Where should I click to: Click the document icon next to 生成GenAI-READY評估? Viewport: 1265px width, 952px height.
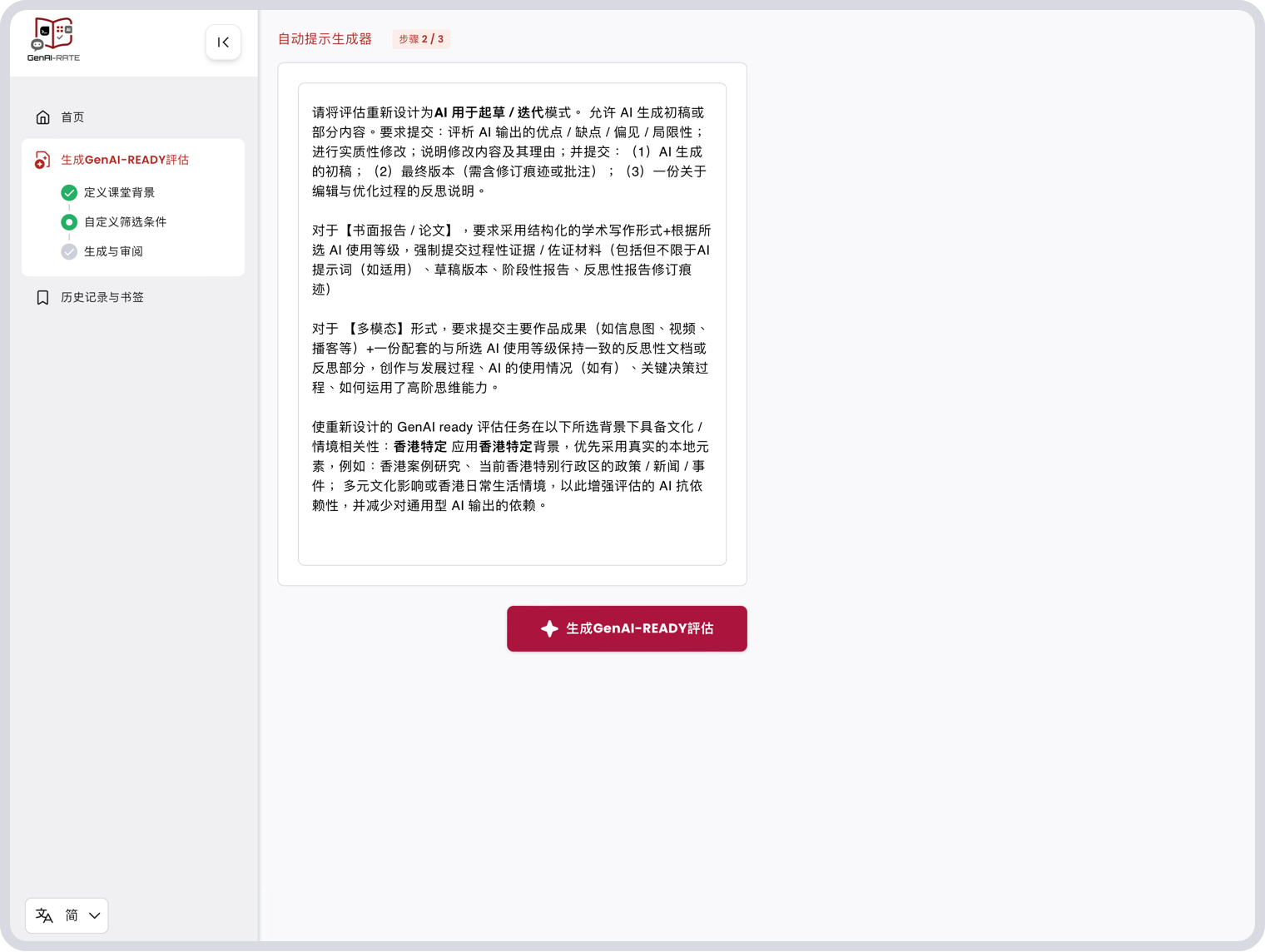[42, 160]
